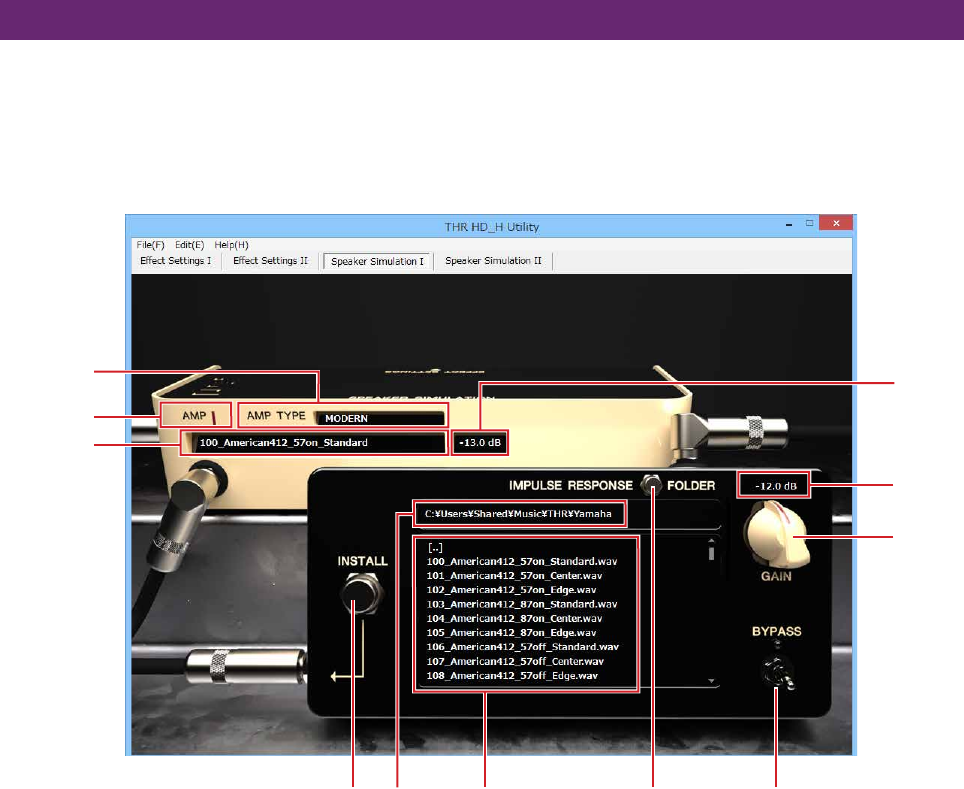The width and height of the screenshot is (964, 789).
Task: Flip the Impulse Response / Folder switch
Action: coord(651,485)
